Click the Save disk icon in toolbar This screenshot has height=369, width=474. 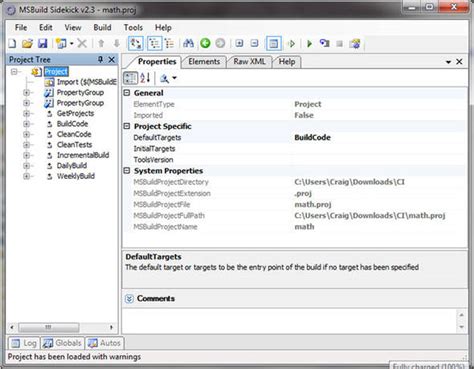click(x=43, y=43)
